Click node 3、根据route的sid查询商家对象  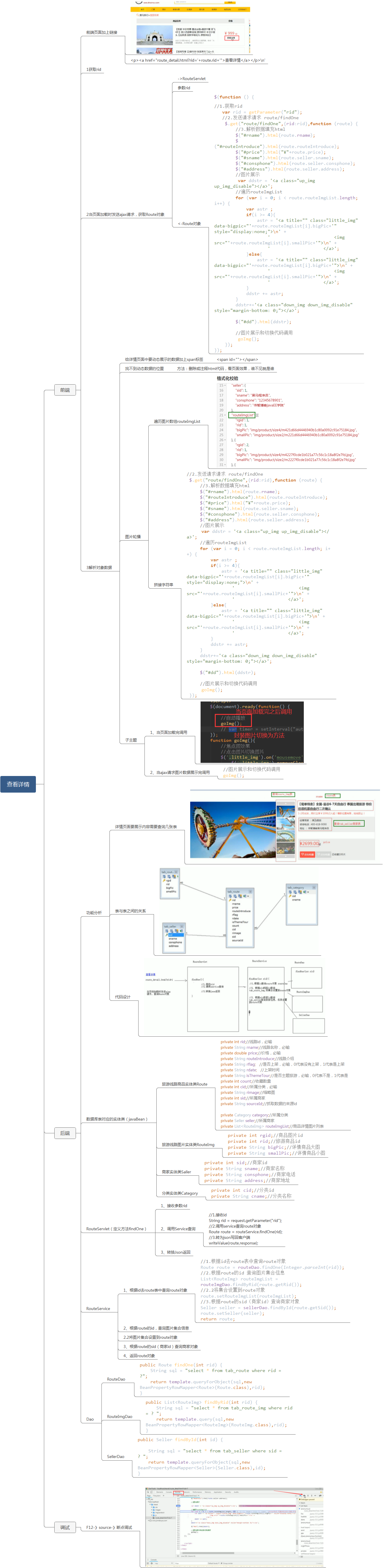point(160,1346)
